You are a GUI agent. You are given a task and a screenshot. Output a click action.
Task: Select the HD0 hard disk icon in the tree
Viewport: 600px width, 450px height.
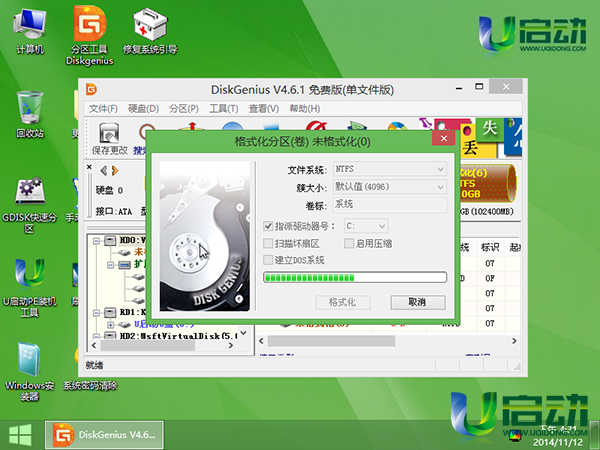pos(110,240)
